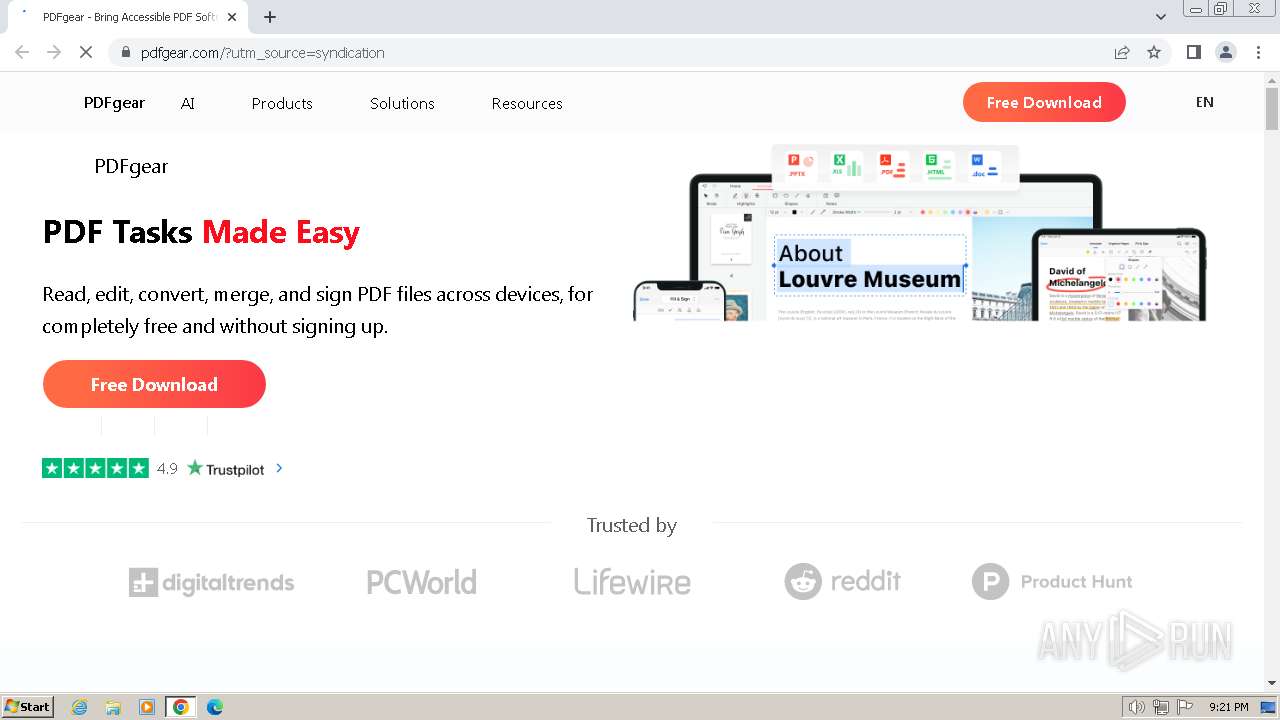
Task: Click the browser forward arrow
Action: (54, 52)
